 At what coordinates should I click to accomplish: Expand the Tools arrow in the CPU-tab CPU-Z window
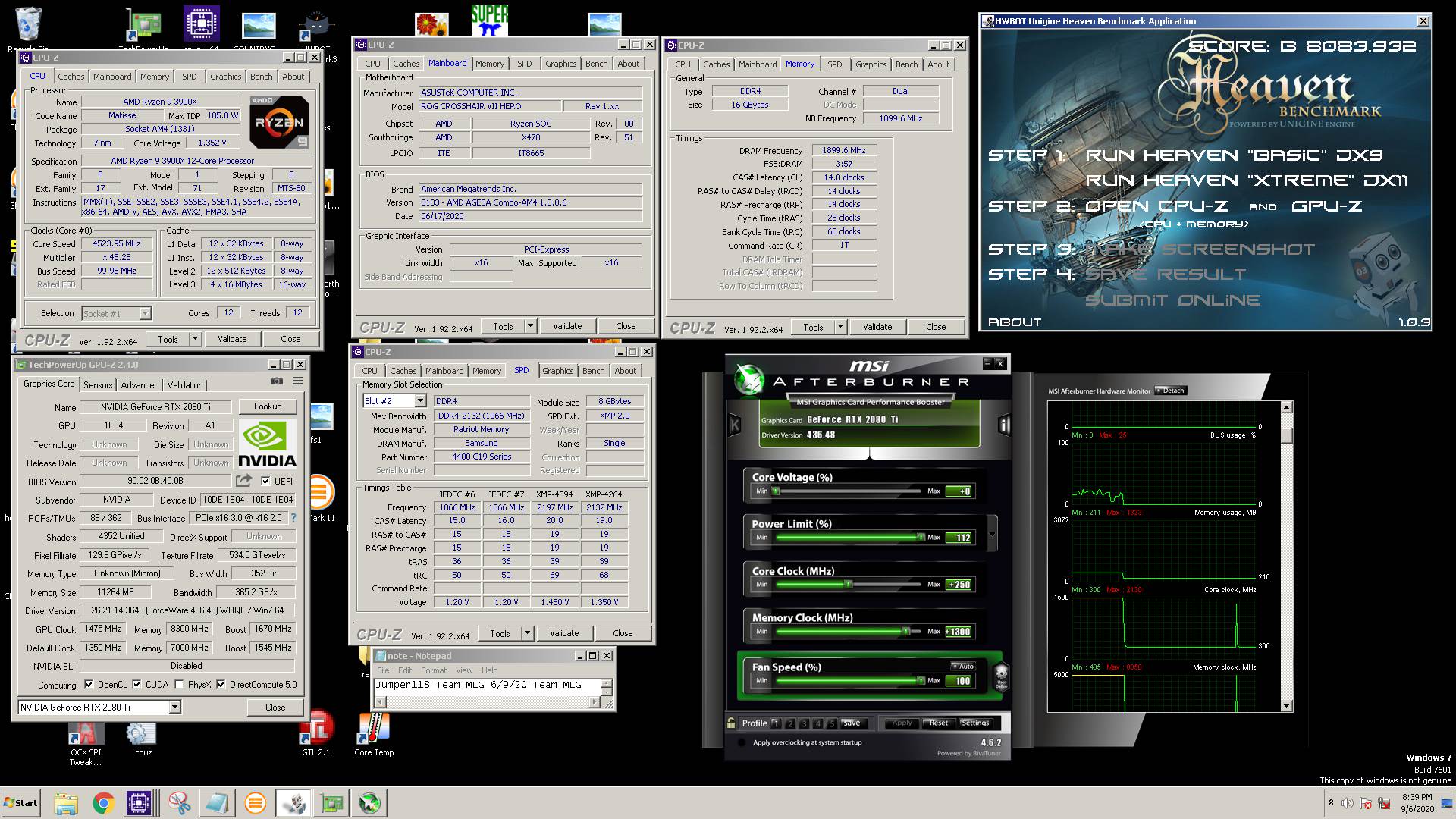[x=195, y=339]
